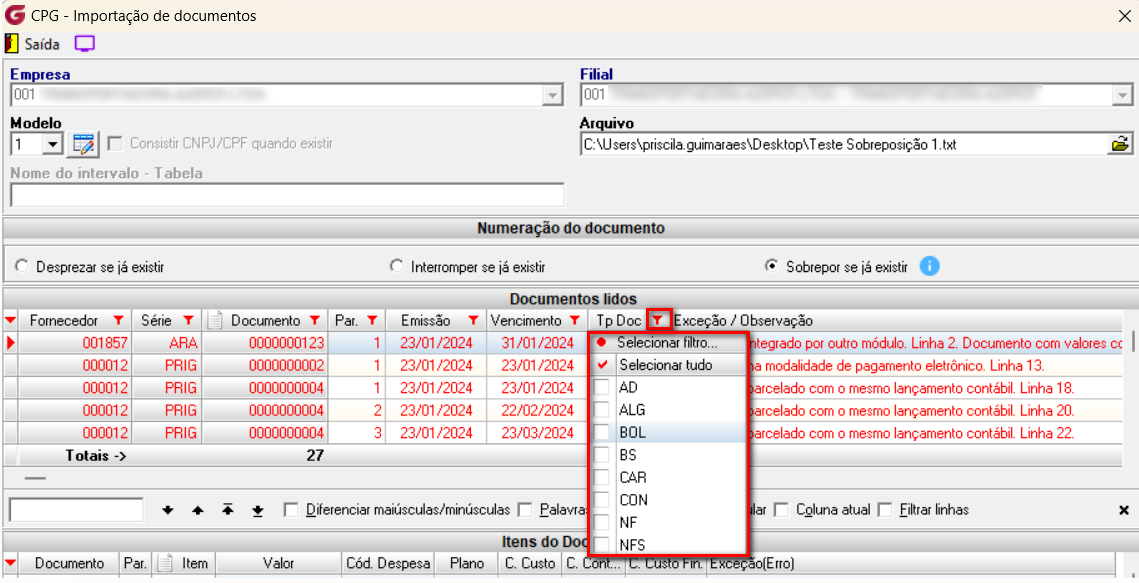Open the Filial dropdown
The height and width of the screenshot is (583, 1139).
[1122, 95]
